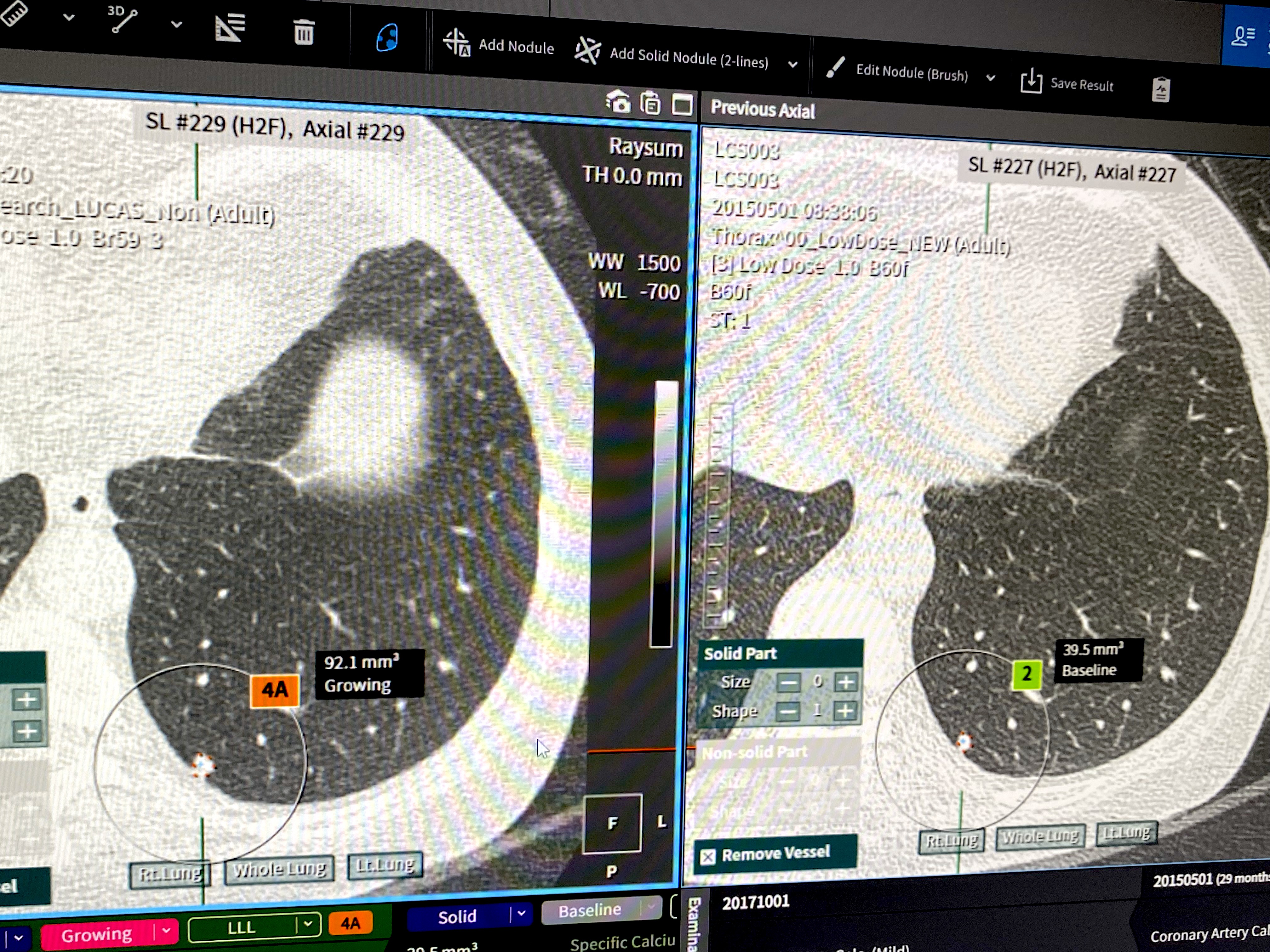Open the Growing status dropdown
The width and height of the screenshot is (1270, 952).
(167, 931)
